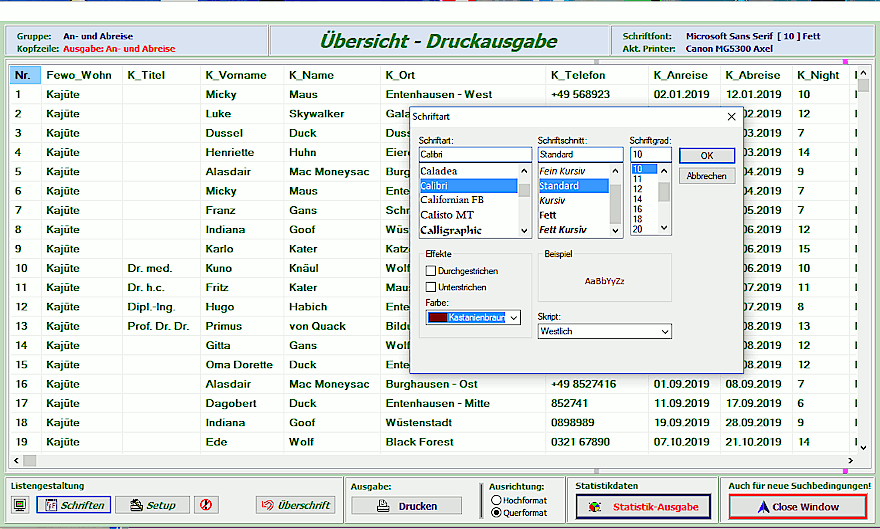Click the red circular icon beside Setup
Viewport: 880px width, 529px height.
(206, 505)
